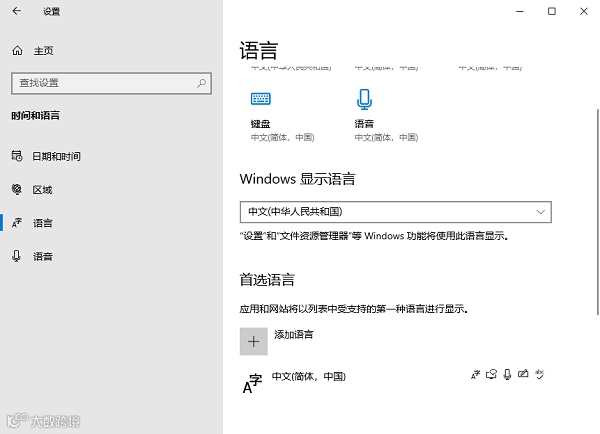The image size is (600, 434).
Task: Click the handwriting feature icon
Action: pos(523,374)
